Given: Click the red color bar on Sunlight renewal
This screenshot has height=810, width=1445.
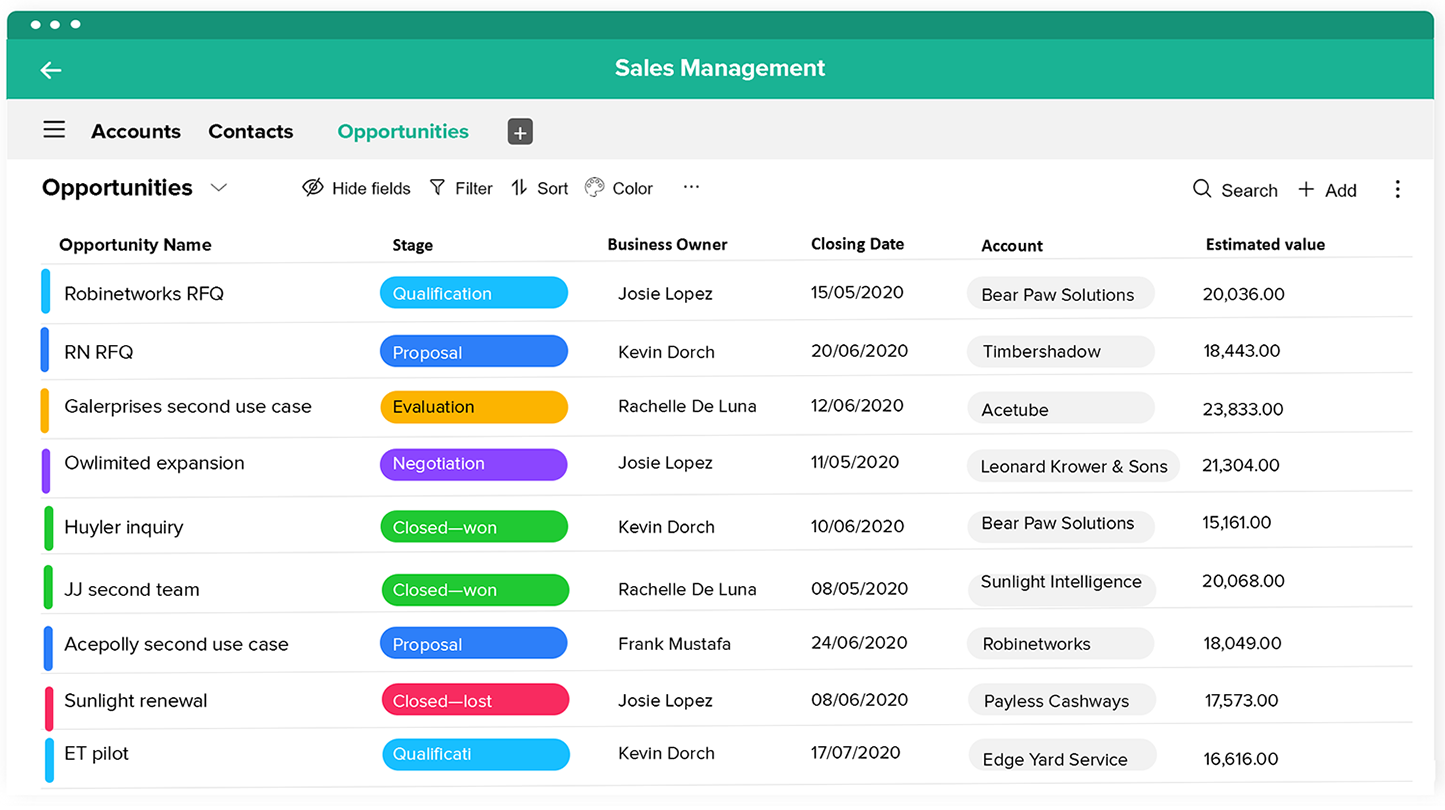Looking at the screenshot, I should [48, 707].
